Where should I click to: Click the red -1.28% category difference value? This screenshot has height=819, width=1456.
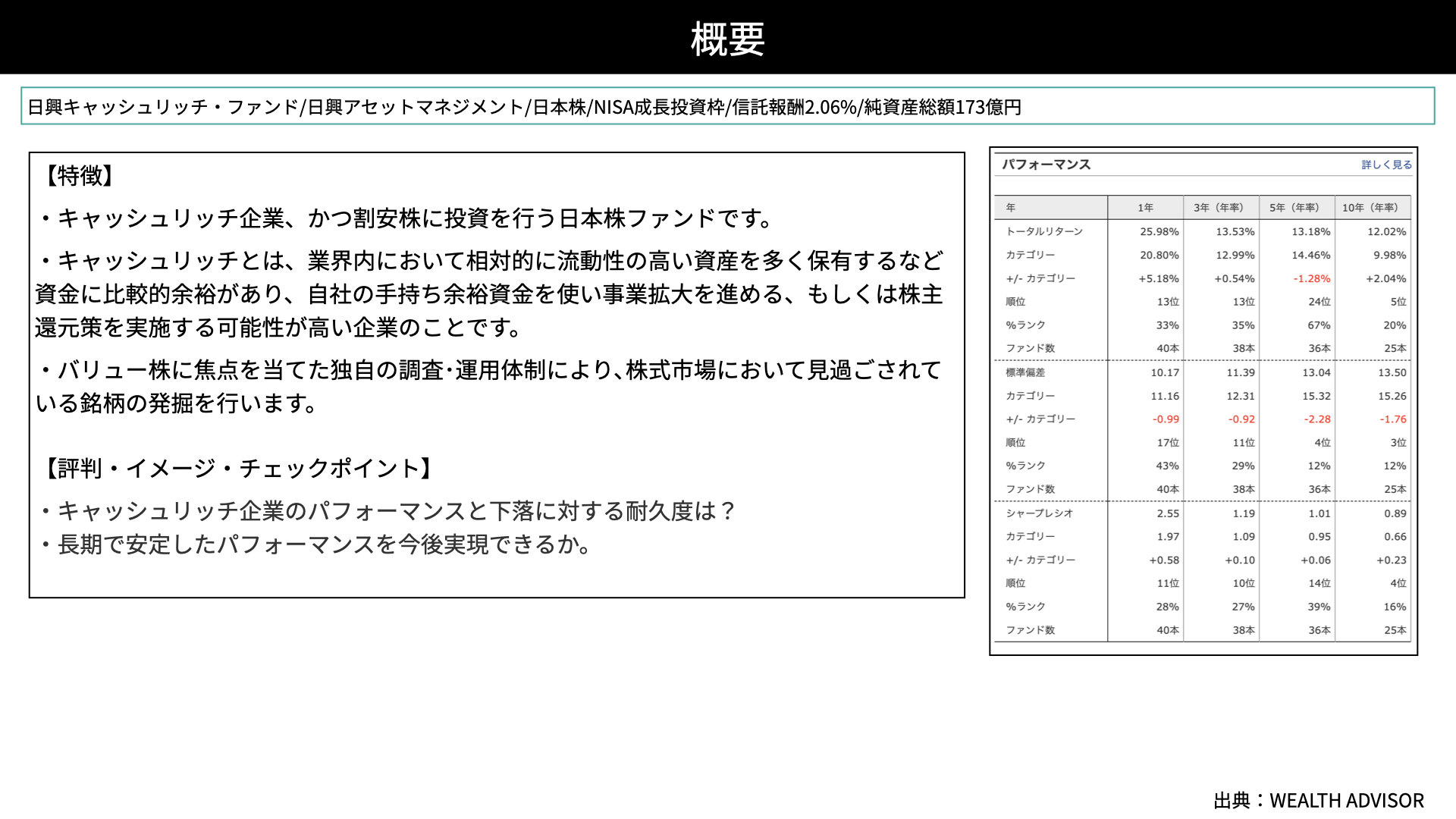[x=1312, y=278]
